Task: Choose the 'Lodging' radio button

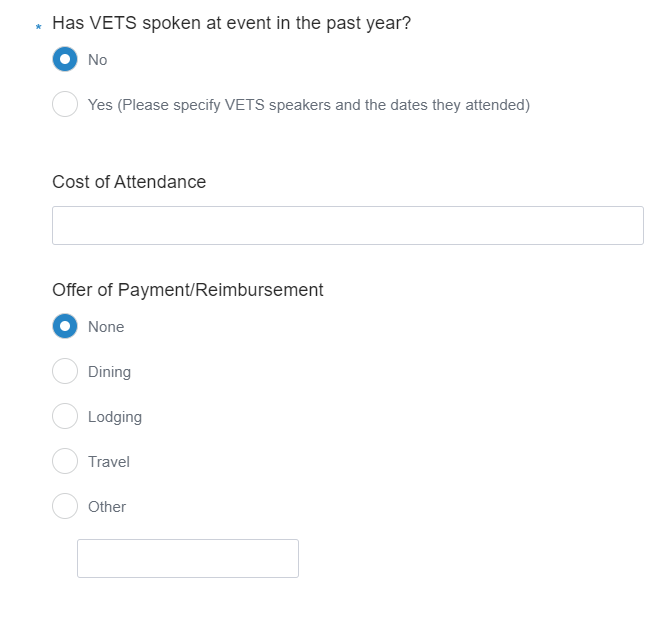Action: coord(65,417)
